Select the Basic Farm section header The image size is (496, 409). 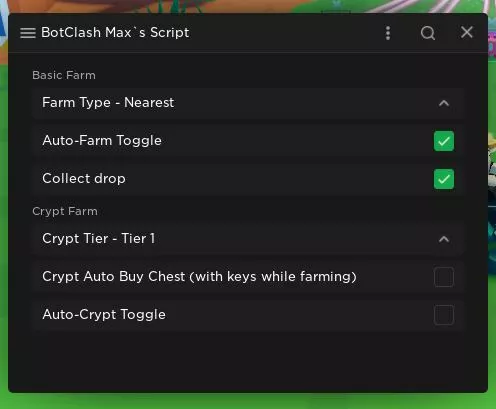[64, 75]
